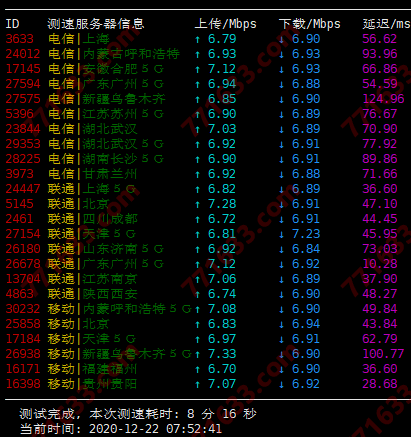Select the 联通 四川成都 server entry
411x437 pixels.
point(93,219)
